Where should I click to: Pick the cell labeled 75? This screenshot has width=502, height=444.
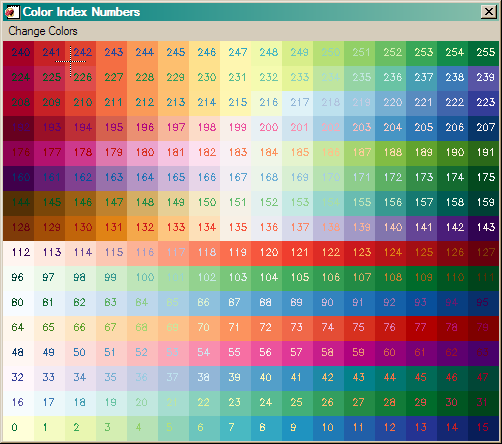click(360, 328)
